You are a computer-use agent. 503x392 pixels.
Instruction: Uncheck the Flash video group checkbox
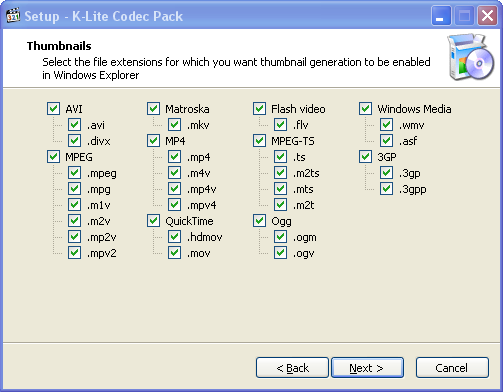(259, 109)
